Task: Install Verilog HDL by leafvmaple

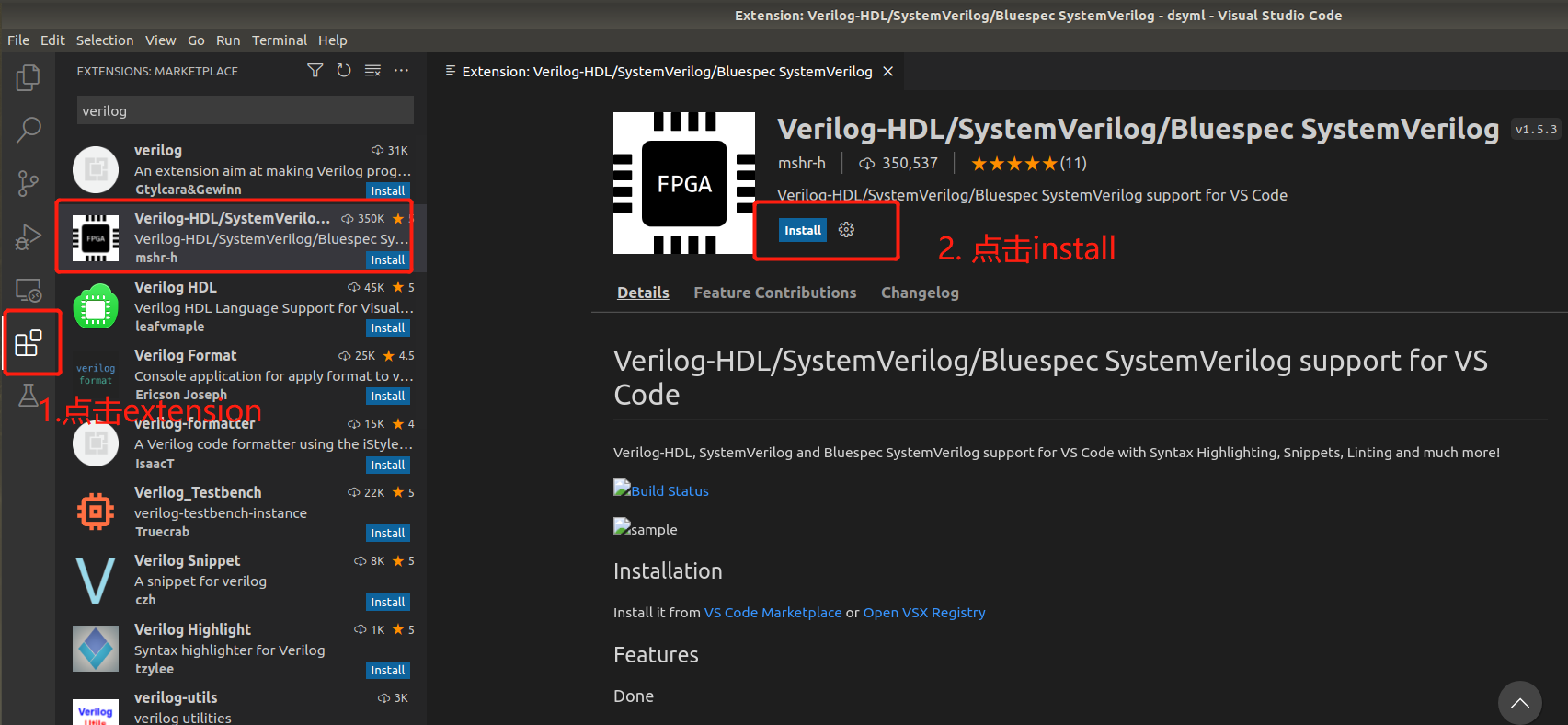Action: [x=387, y=328]
